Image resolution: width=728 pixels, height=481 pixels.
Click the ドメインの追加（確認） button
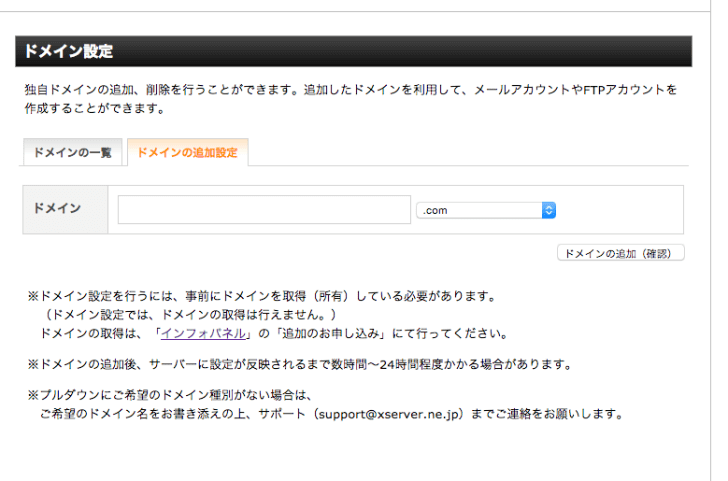(620, 253)
